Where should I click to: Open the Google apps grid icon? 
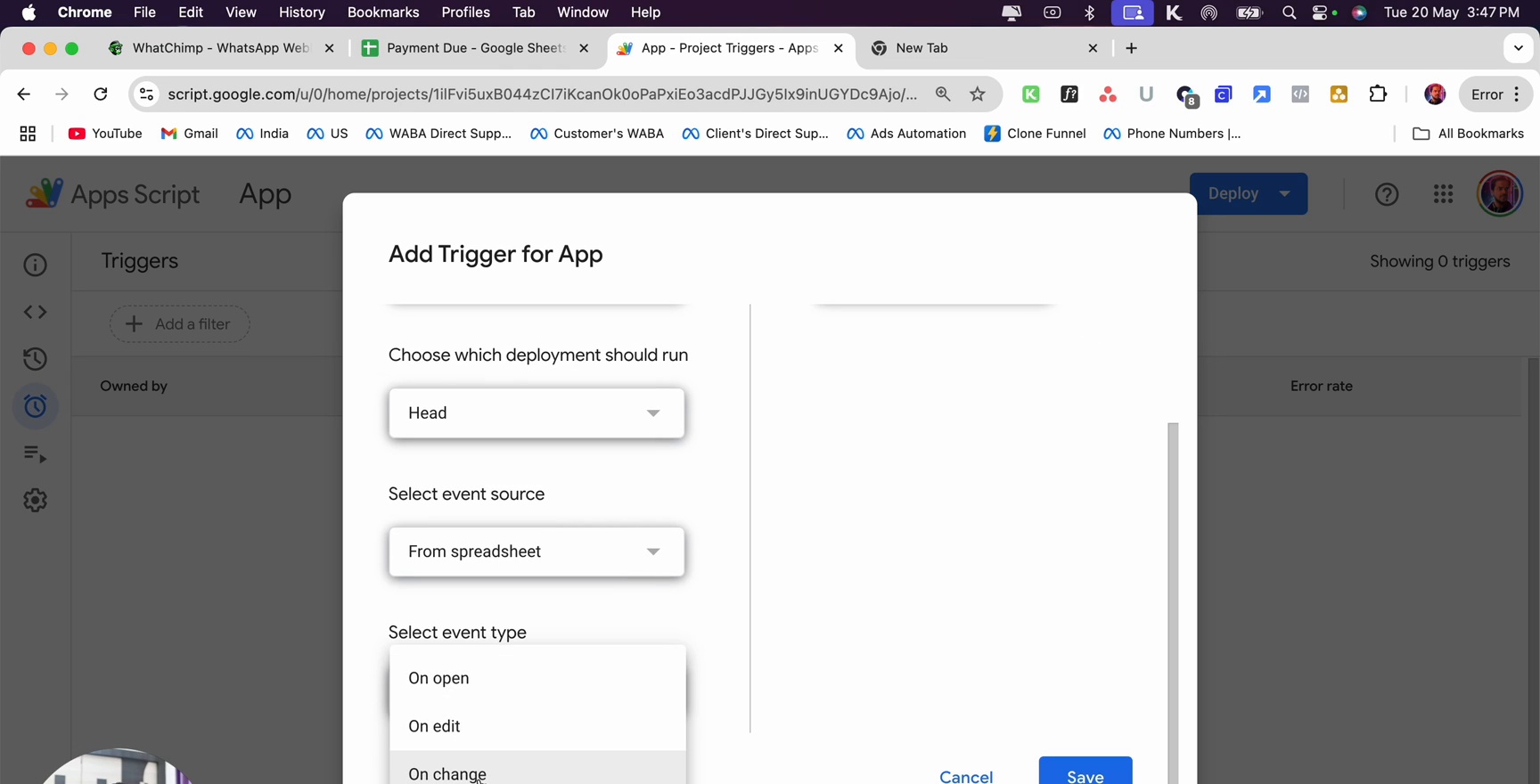1443,194
